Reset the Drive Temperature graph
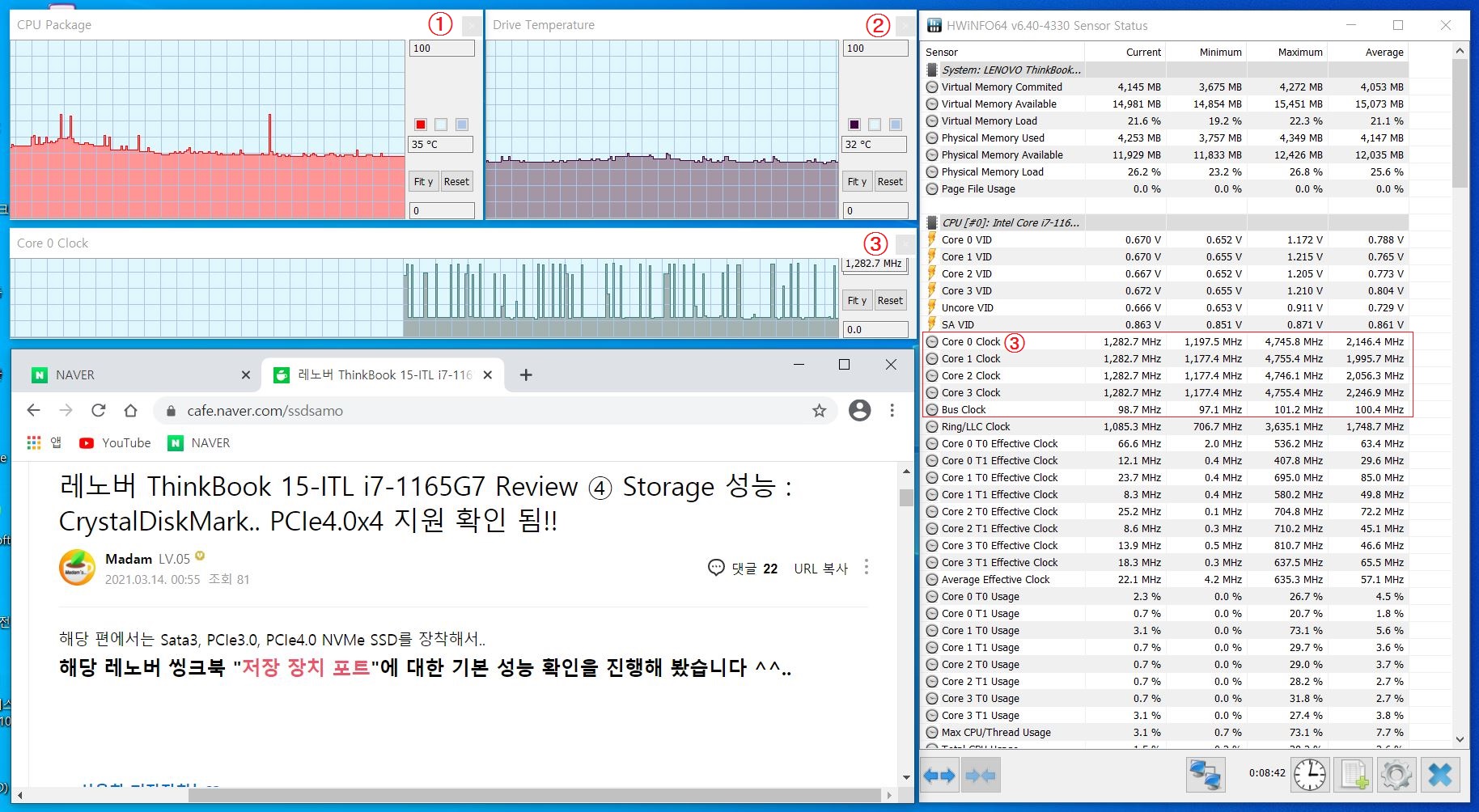This screenshot has width=1479, height=812. click(x=890, y=181)
